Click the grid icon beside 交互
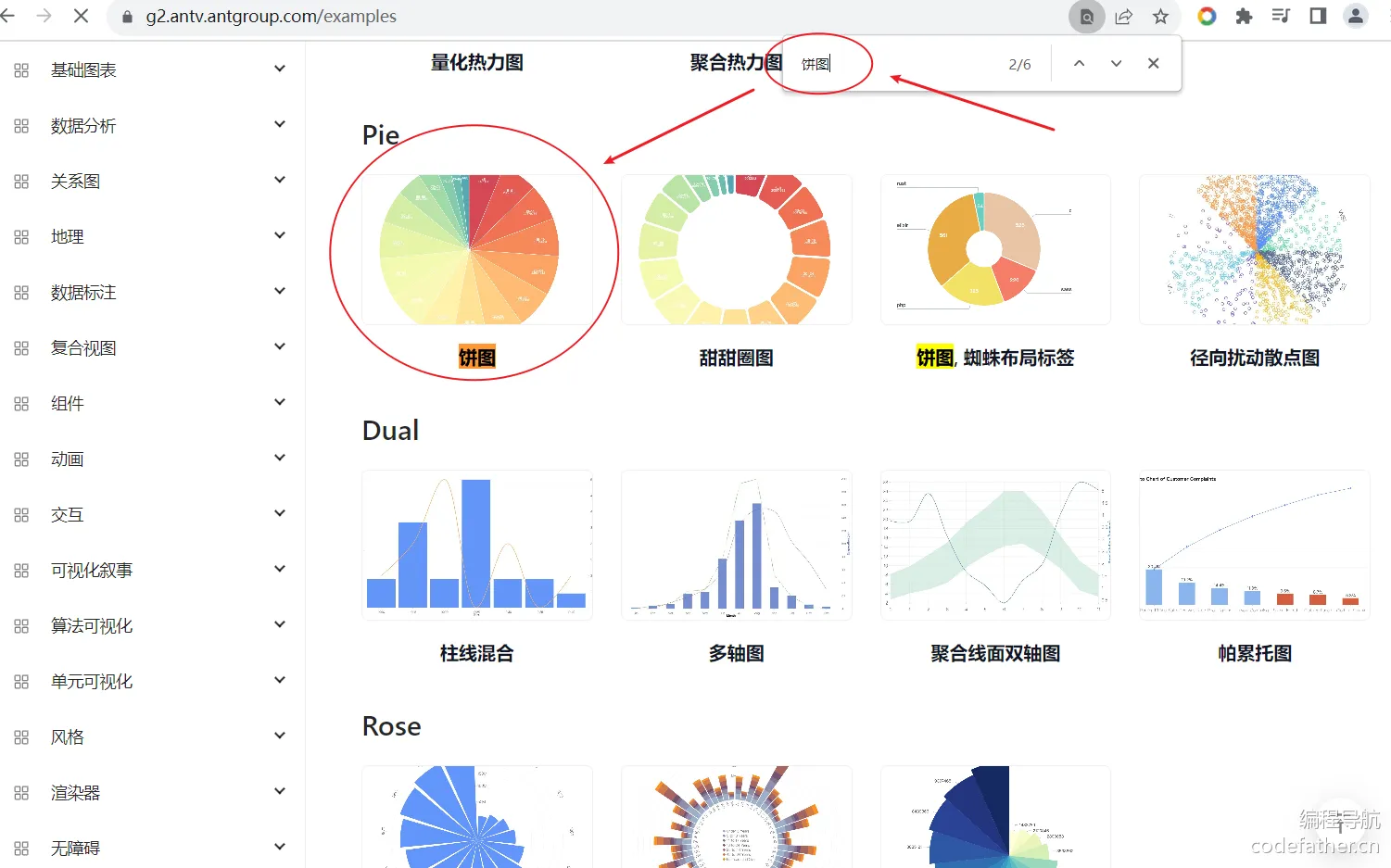The height and width of the screenshot is (868, 1391). (x=21, y=515)
